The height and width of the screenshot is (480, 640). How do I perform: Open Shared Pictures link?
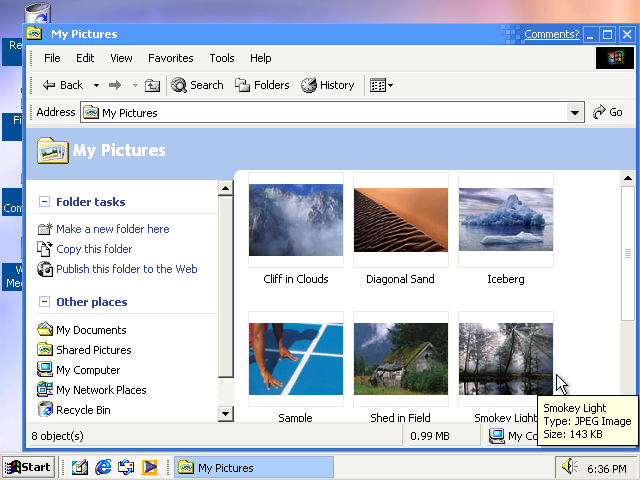click(94, 350)
